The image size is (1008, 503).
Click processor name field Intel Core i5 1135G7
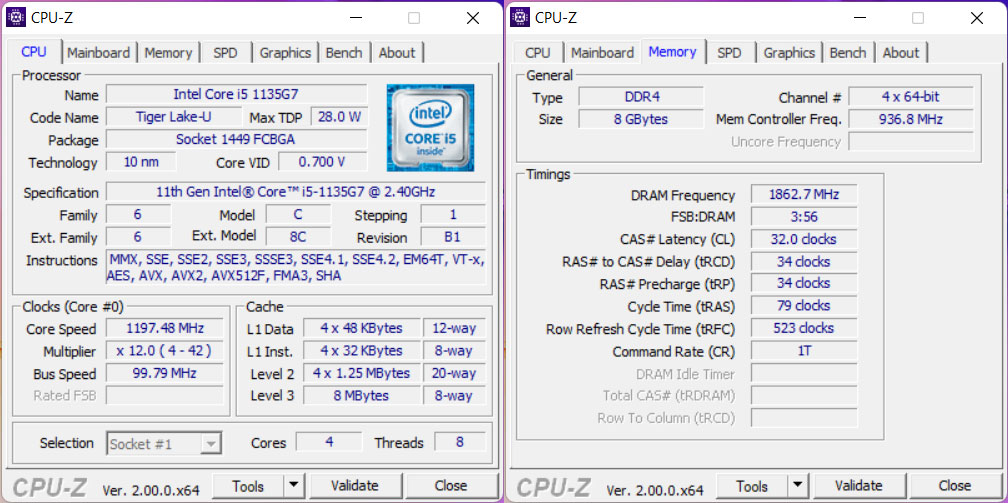point(237,94)
